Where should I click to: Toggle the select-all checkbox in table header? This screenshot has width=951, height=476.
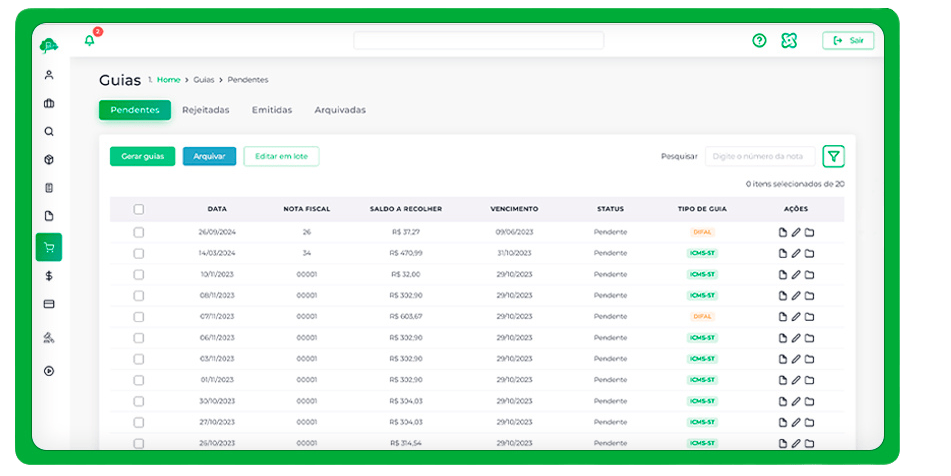pyautogui.click(x=139, y=209)
